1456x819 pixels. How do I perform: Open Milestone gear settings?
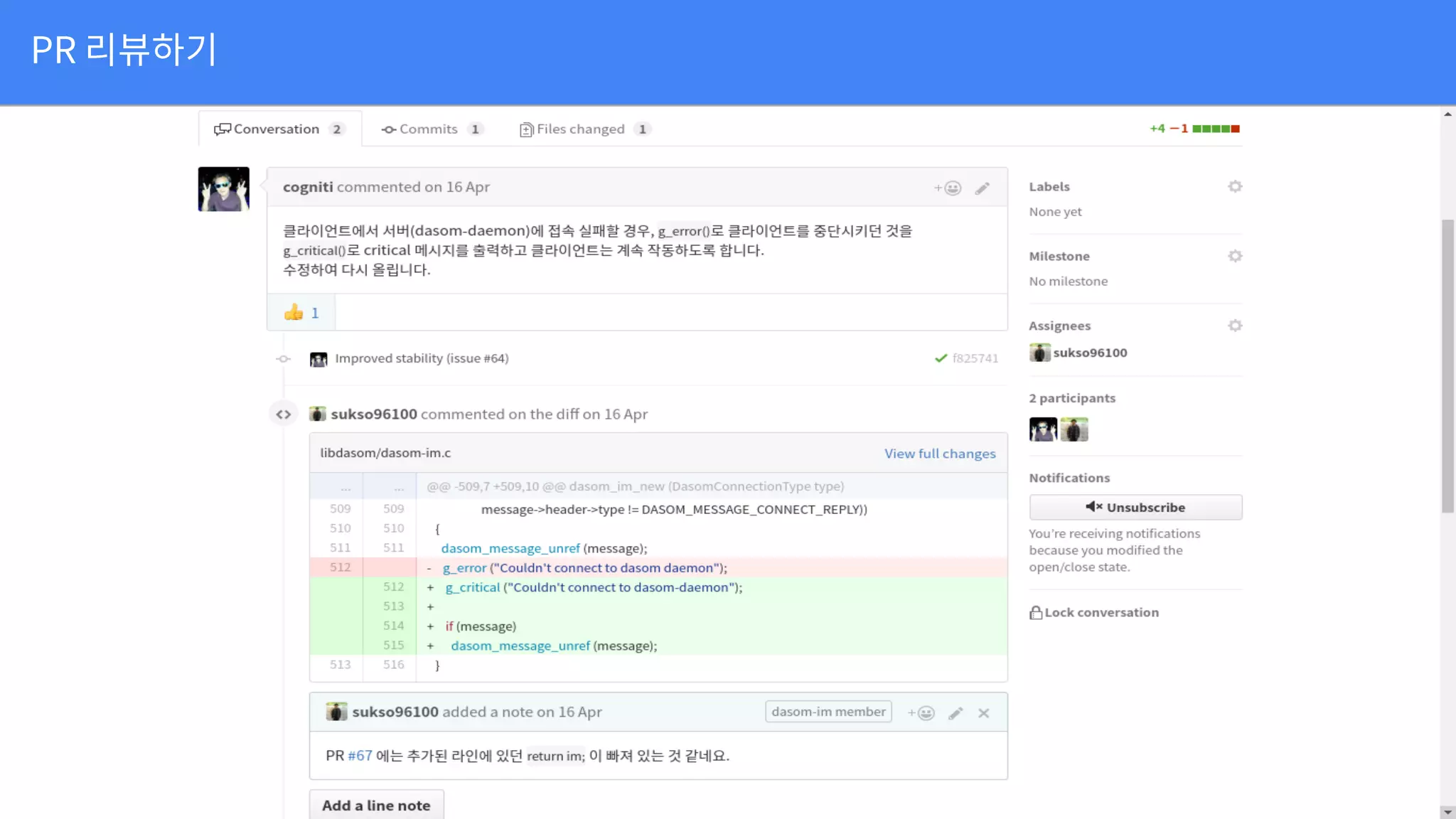[x=1235, y=256]
